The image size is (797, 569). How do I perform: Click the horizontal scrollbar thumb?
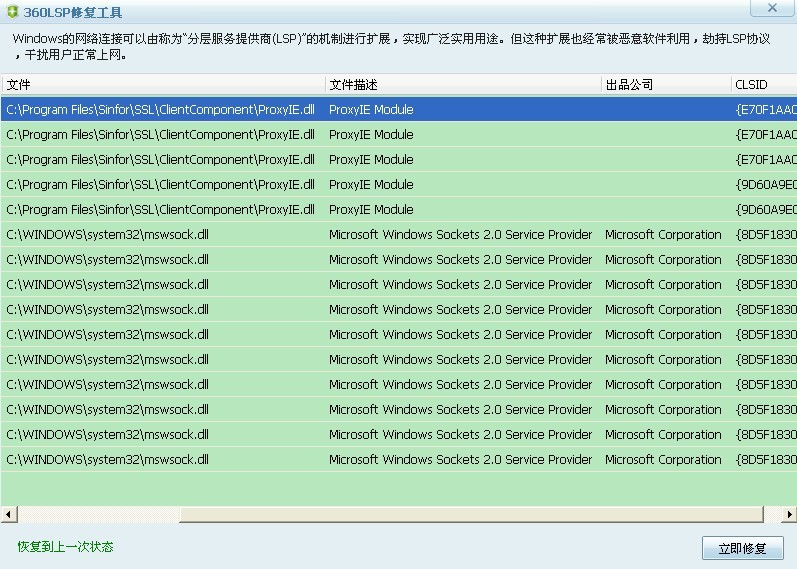click(471, 514)
